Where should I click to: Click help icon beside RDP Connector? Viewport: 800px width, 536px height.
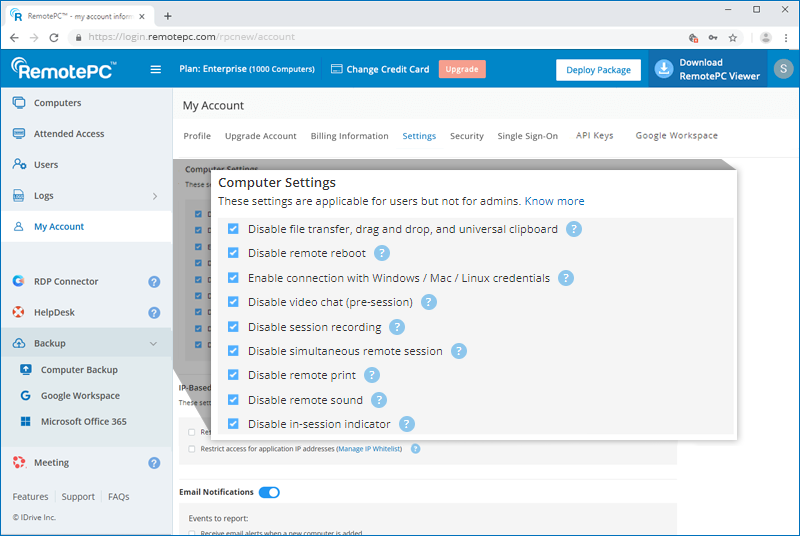[154, 282]
